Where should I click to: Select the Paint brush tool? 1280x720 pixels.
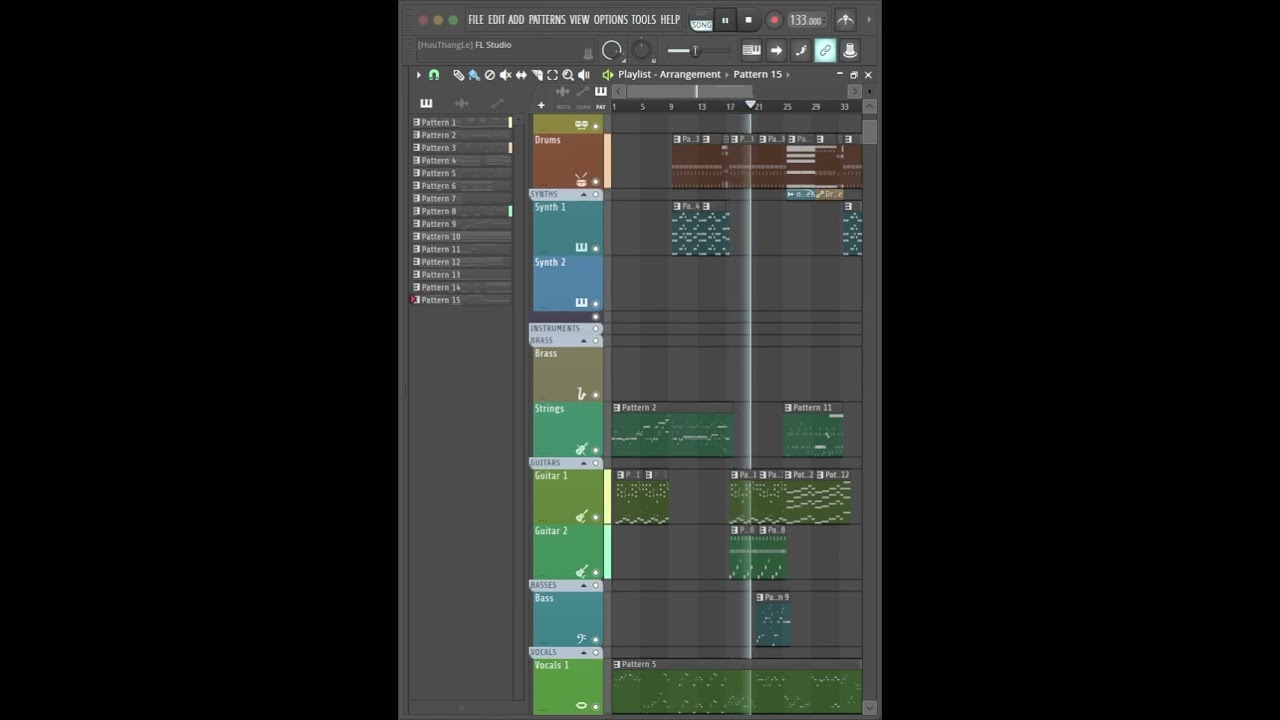coord(474,75)
